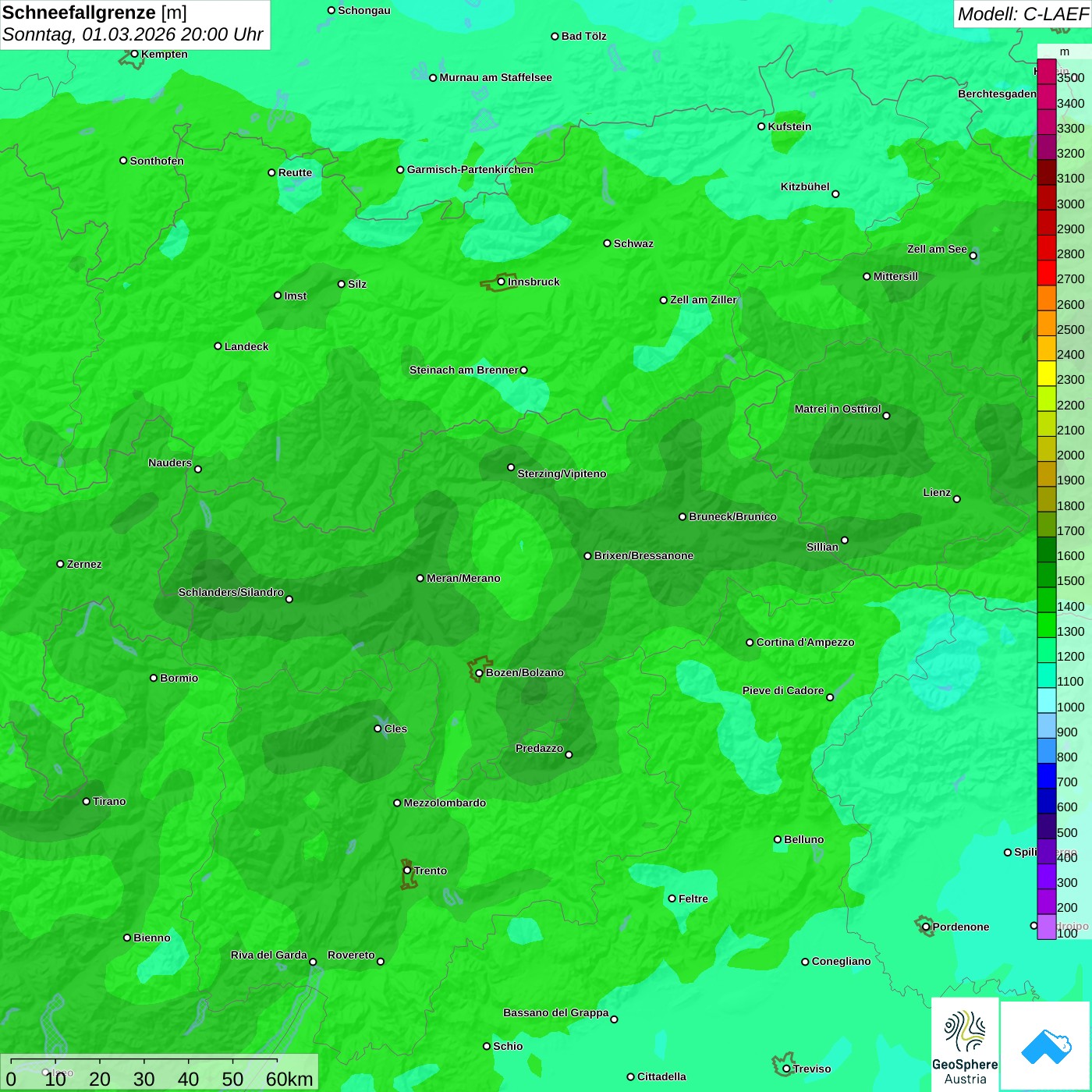Click the Kufstein location dot

point(761,126)
